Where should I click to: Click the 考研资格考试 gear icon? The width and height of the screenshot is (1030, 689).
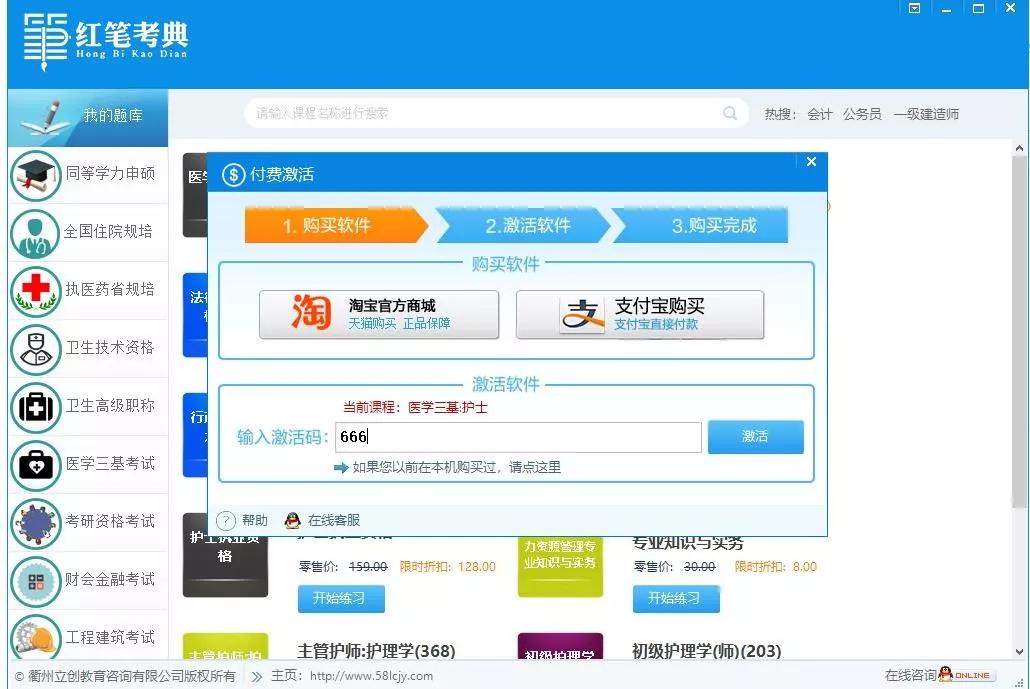pyautogui.click(x=36, y=523)
